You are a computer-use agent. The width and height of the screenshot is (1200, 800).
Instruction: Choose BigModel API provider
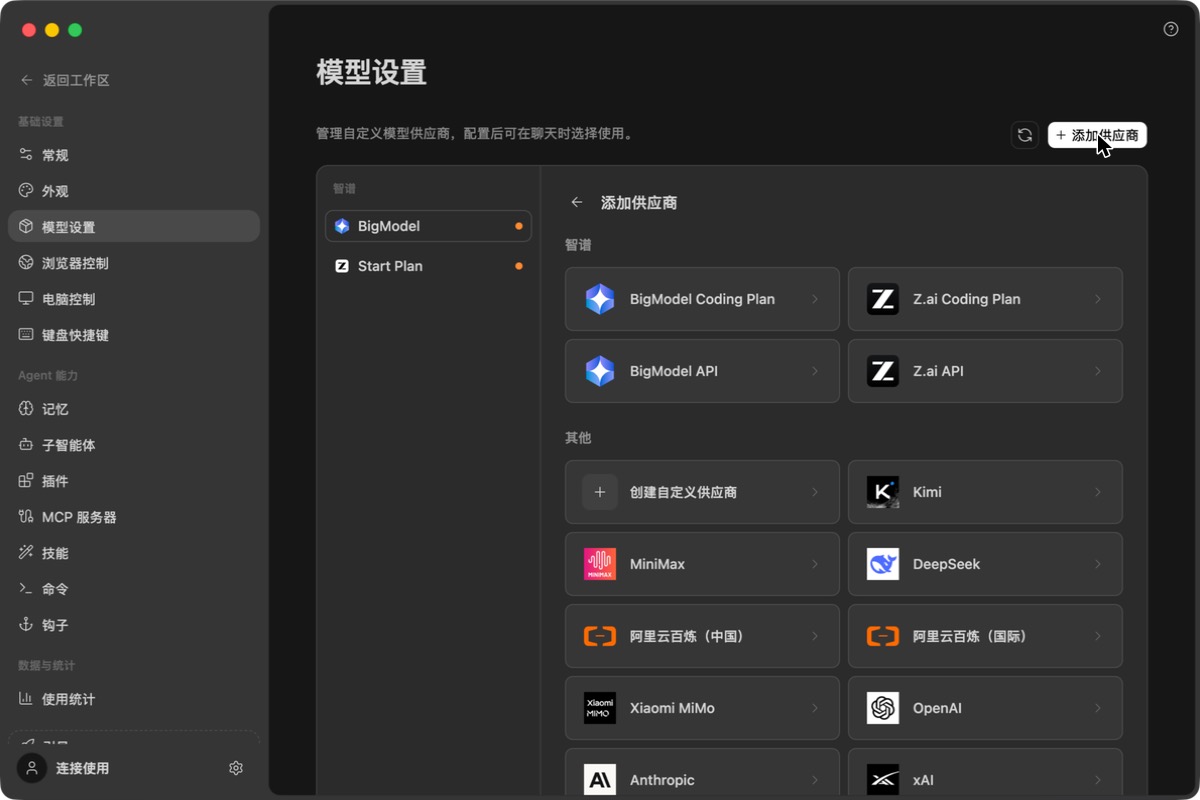pyautogui.click(x=702, y=371)
